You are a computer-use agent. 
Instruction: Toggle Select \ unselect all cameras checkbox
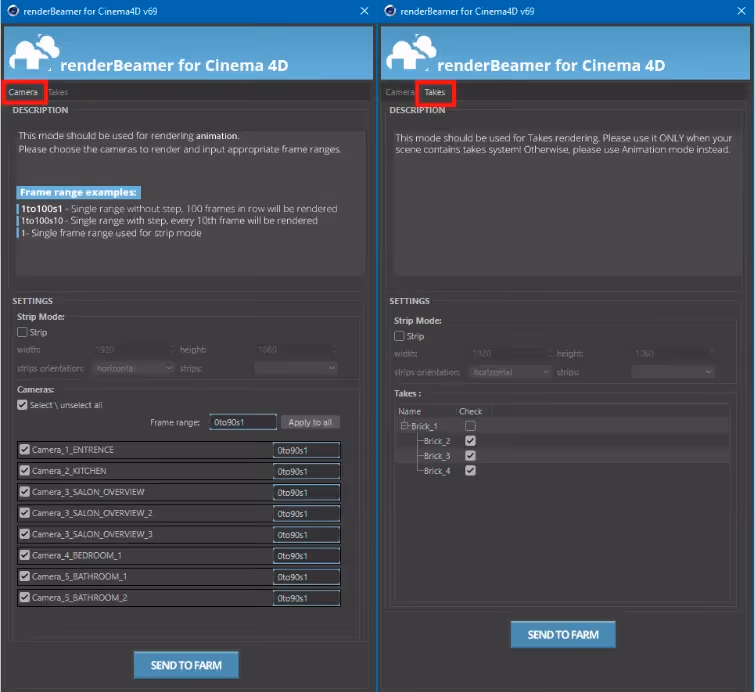click(x=22, y=405)
